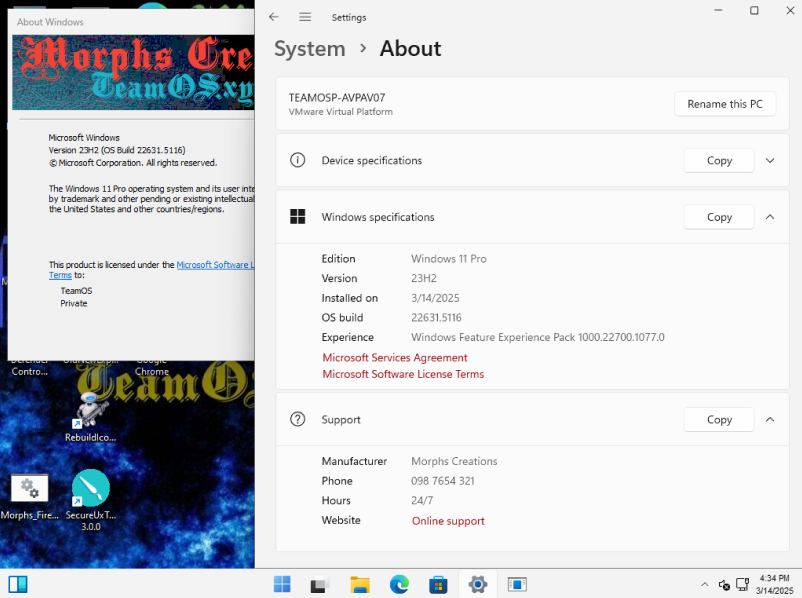Viewport: 802px width, 598px height.
Task: Open the Settings navigation hamburger menu
Action: pos(305,17)
